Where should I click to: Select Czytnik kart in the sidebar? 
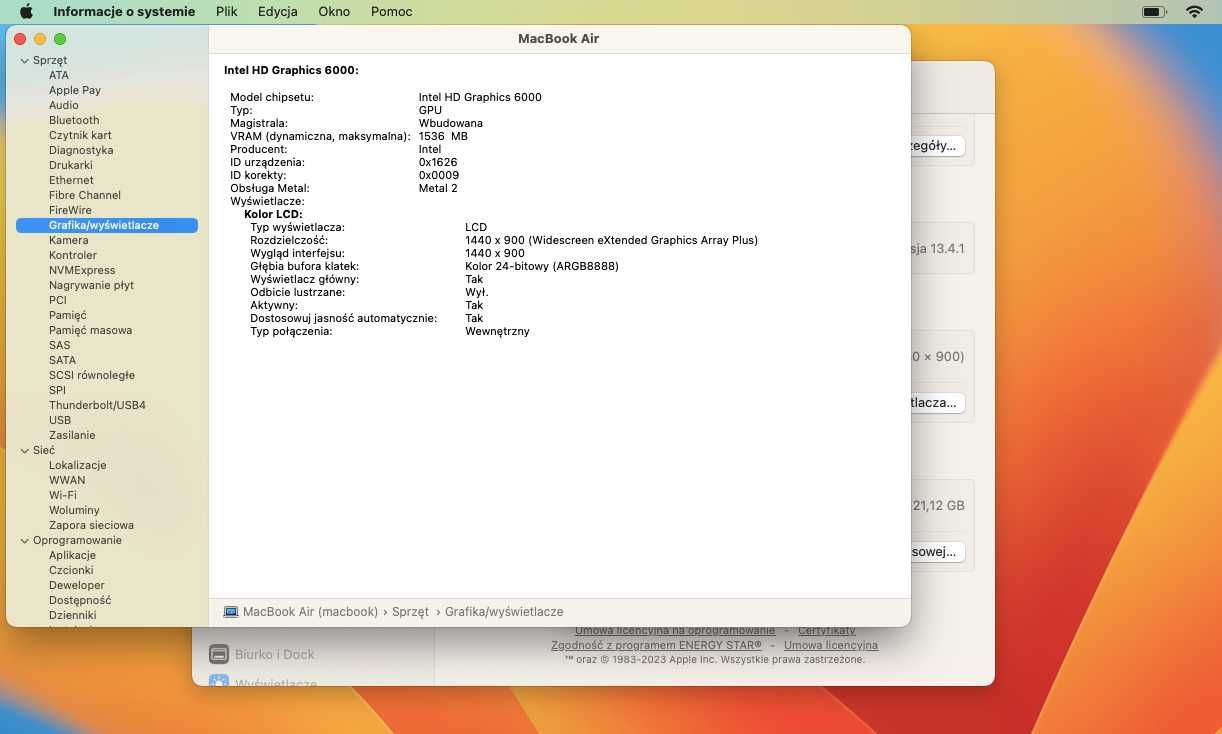(80, 135)
